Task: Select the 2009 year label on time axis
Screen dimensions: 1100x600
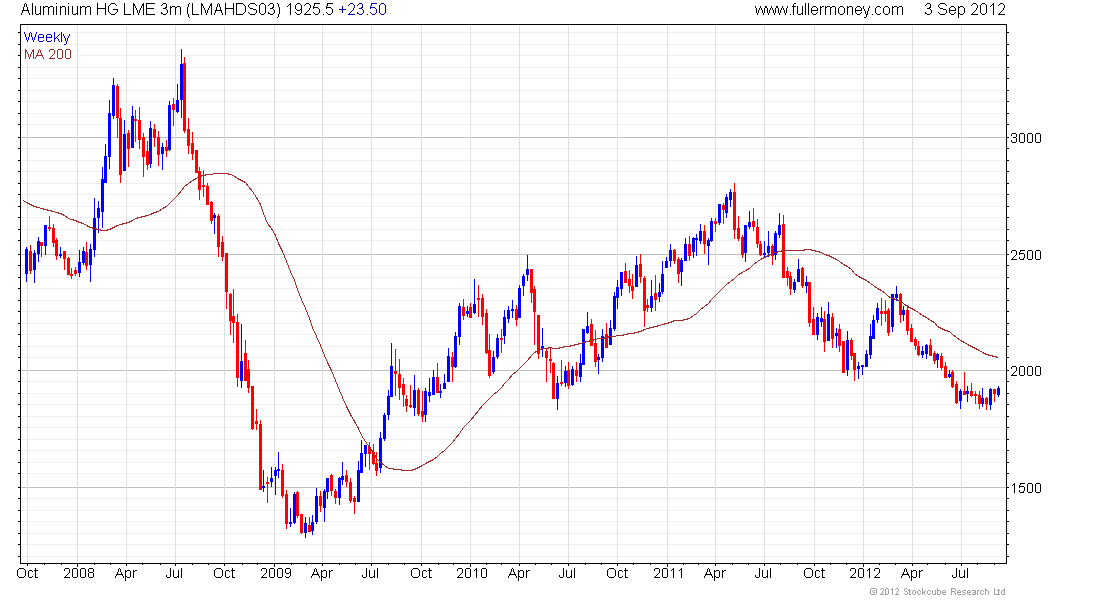Action: (275, 573)
